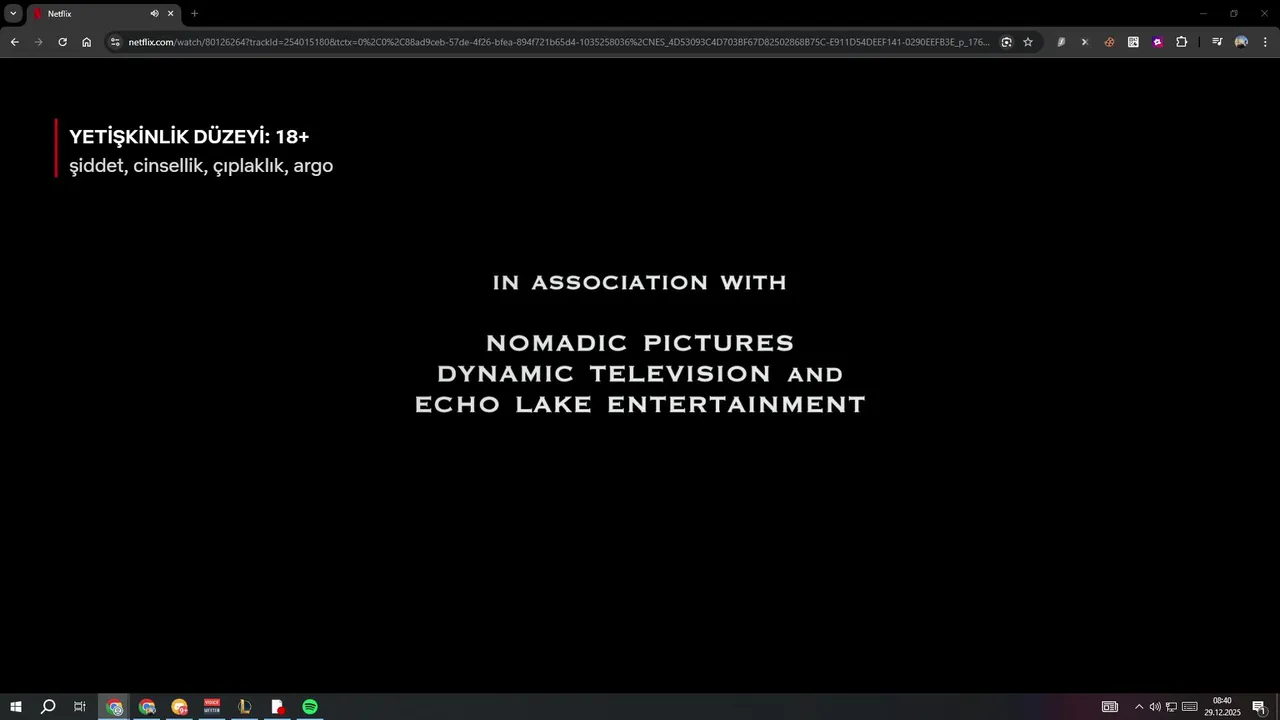Open the clock showing 08:40
This screenshot has height=720, width=1280.
[x=1222, y=707]
